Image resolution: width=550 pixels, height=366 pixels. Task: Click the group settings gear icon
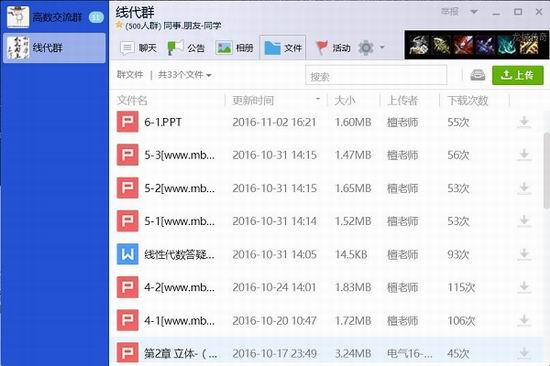pos(366,47)
